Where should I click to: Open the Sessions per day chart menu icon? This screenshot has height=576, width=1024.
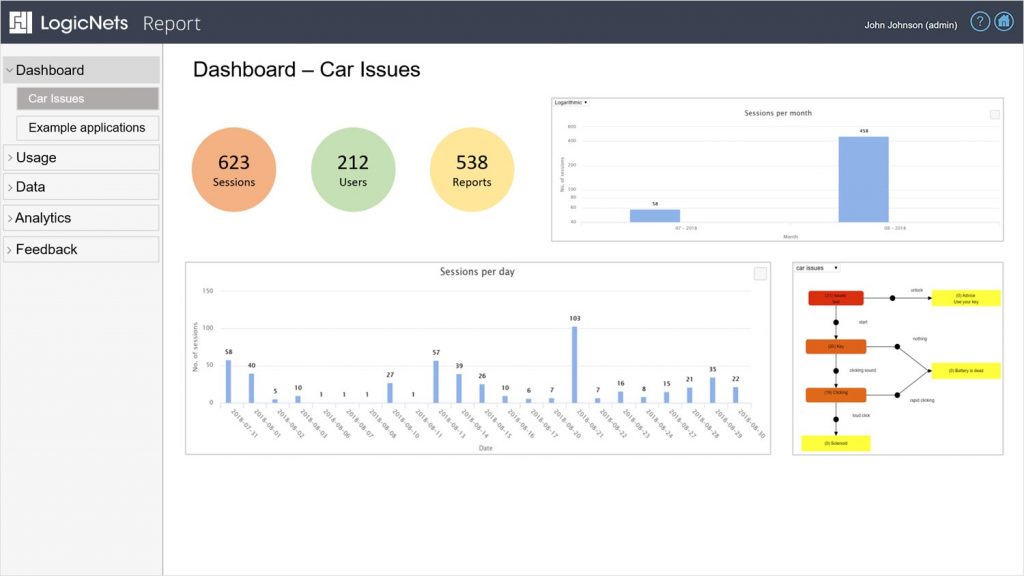tap(760, 273)
